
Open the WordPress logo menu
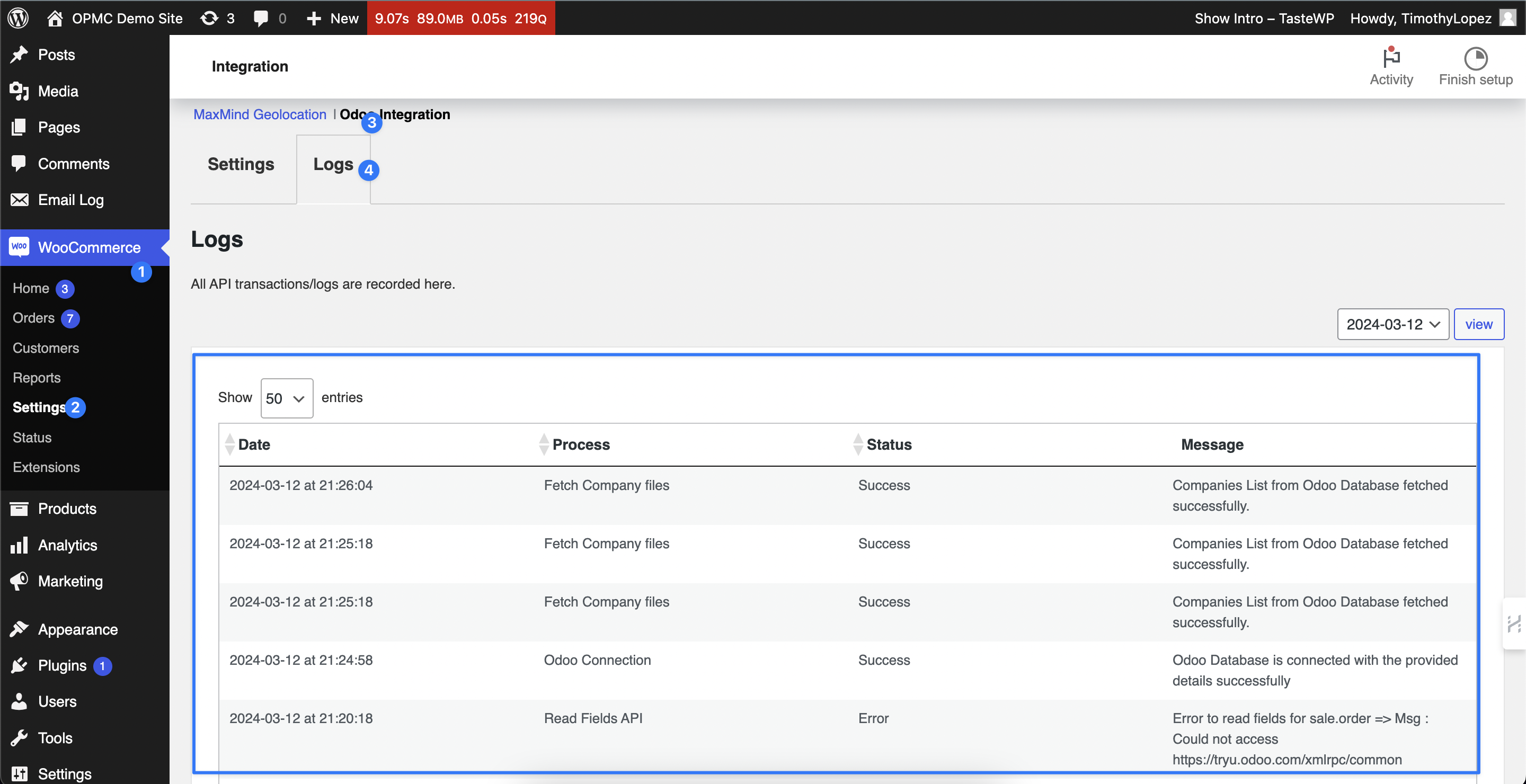[19, 18]
